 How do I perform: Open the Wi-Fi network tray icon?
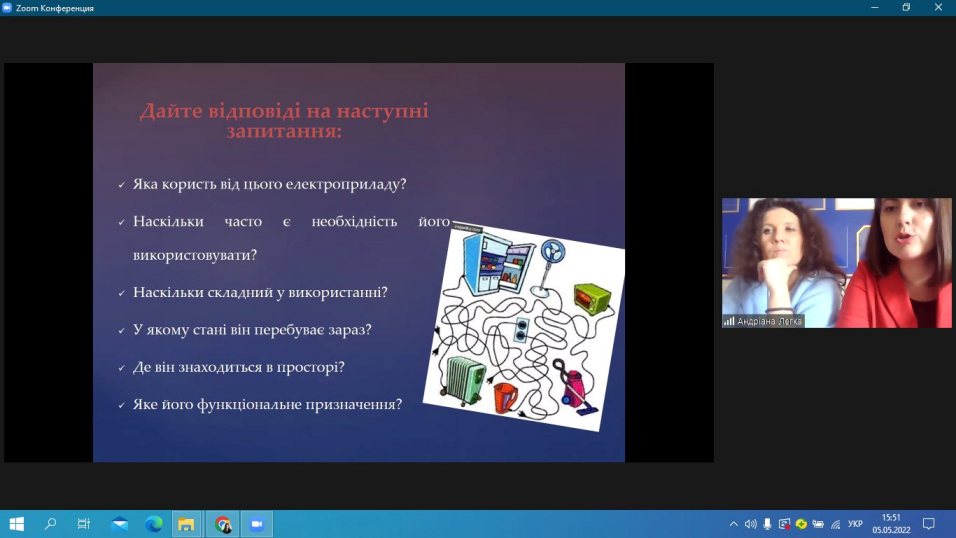(x=835, y=524)
